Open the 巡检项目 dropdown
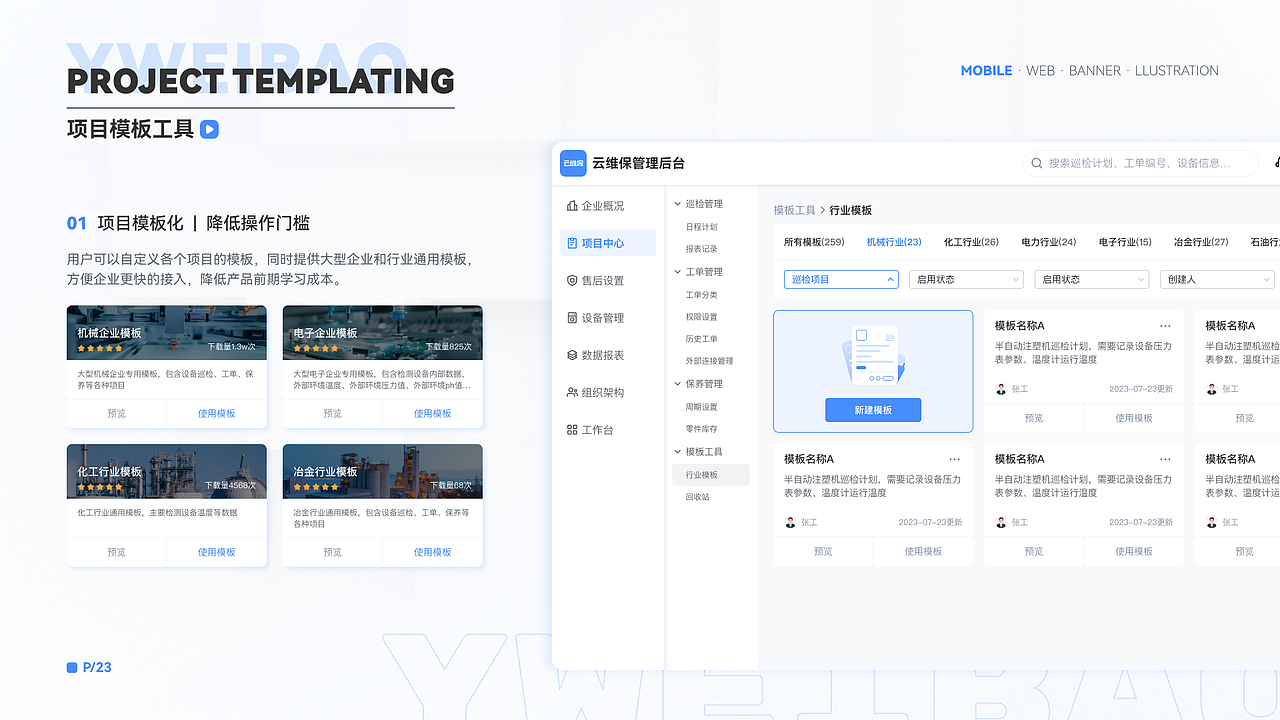The image size is (1280, 720). [841, 280]
